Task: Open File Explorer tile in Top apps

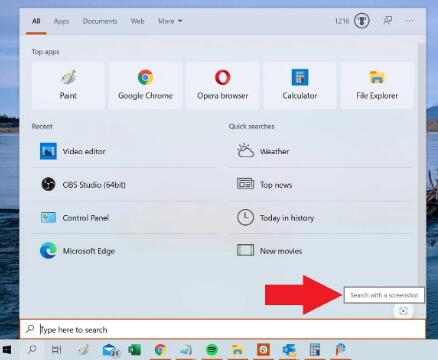Action: (377, 85)
